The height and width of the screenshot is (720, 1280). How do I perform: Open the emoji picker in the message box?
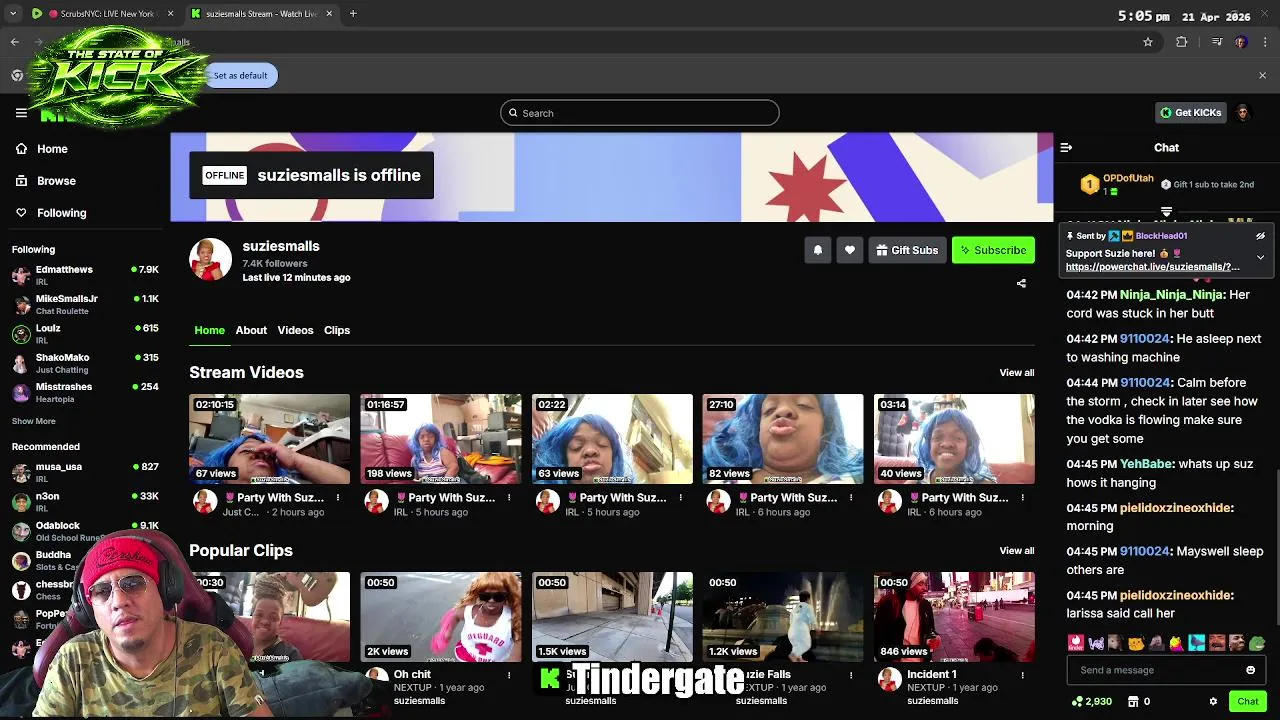point(1250,670)
